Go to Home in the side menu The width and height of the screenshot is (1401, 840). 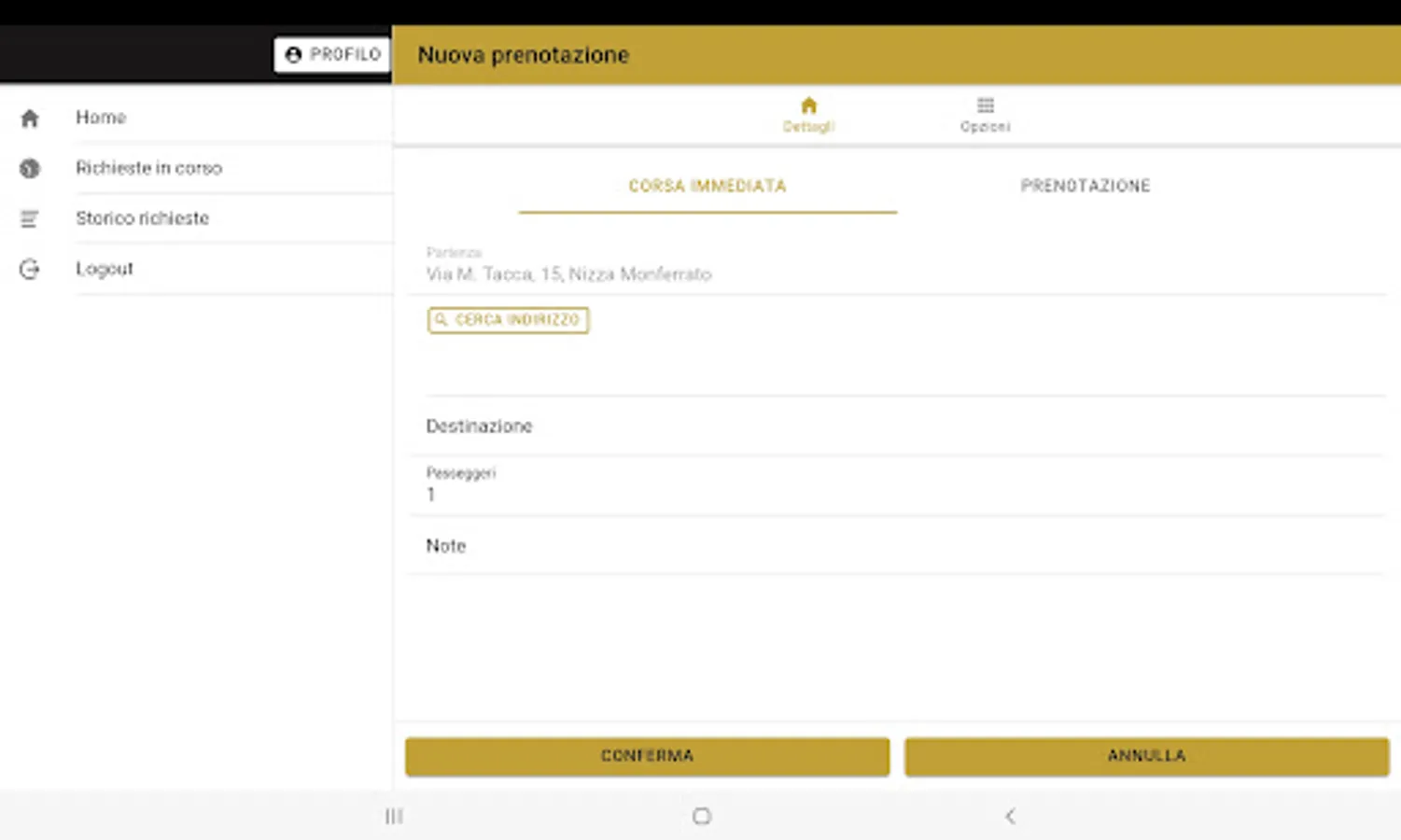(196, 118)
